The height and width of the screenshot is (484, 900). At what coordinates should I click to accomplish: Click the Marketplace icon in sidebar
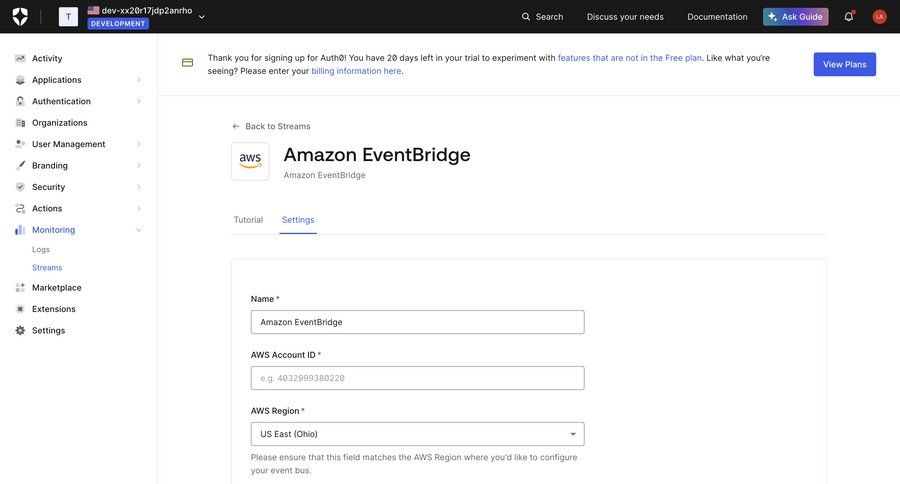pos(20,288)
